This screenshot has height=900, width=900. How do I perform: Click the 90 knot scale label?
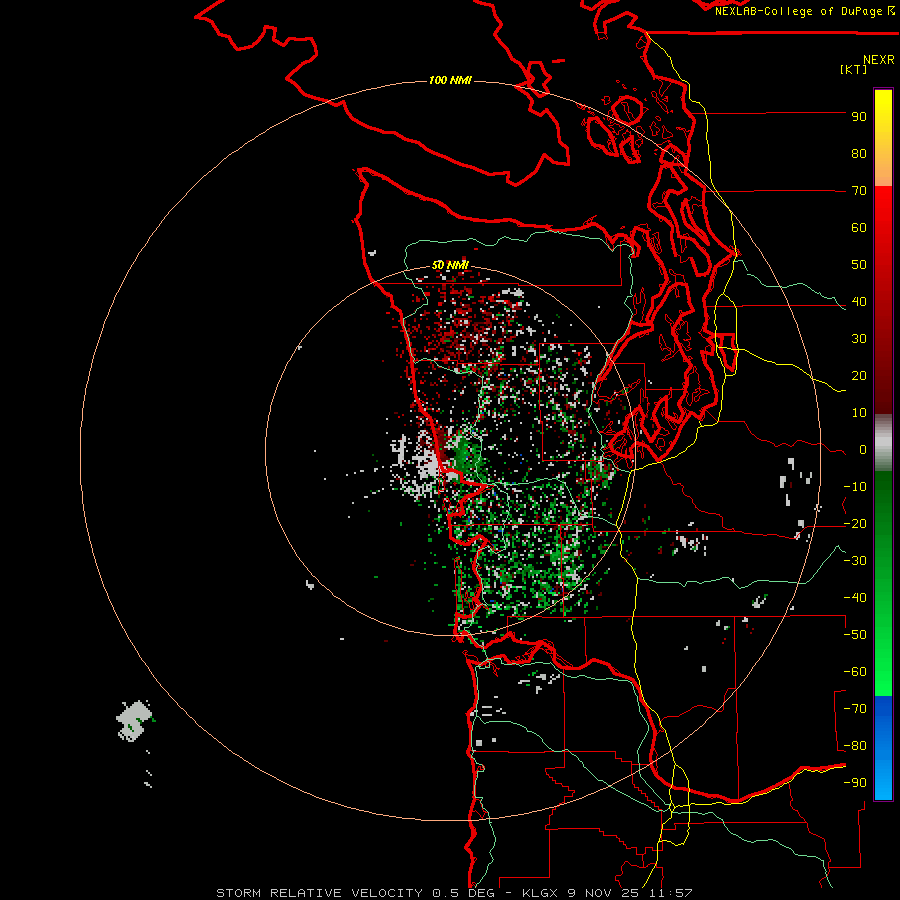coord(859,117)
